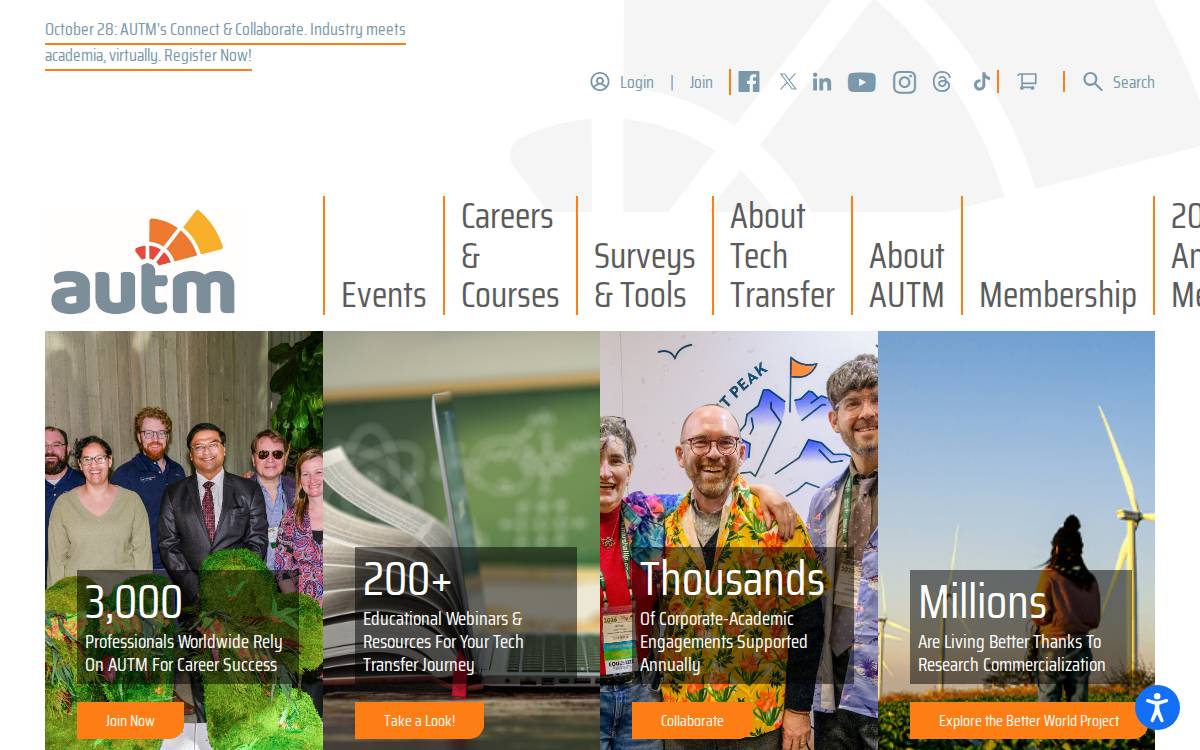
Task: Open the Careers & Courses menu
Action: (x=510, y=256)
